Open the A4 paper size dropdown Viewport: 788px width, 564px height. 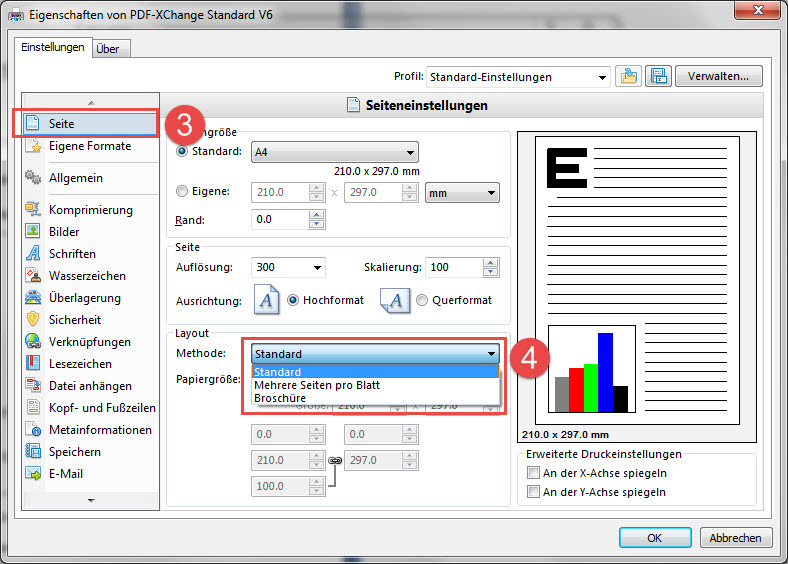[335, 152]
